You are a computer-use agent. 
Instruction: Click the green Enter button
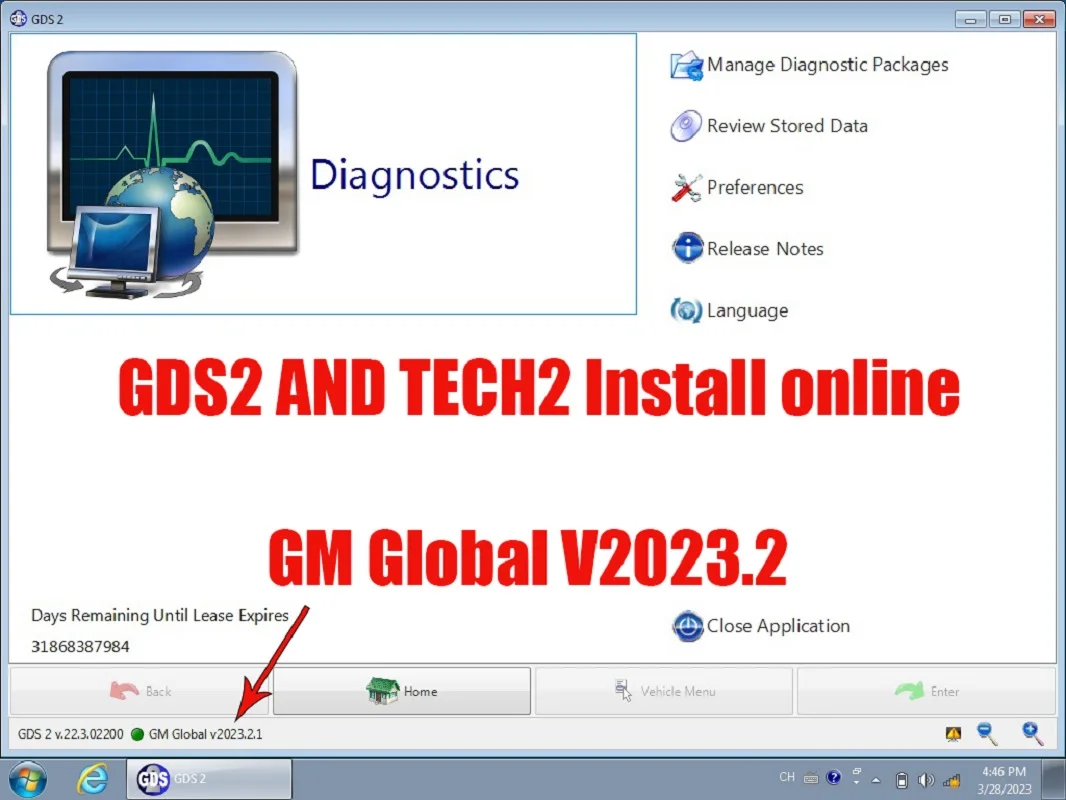pos(926,691)
